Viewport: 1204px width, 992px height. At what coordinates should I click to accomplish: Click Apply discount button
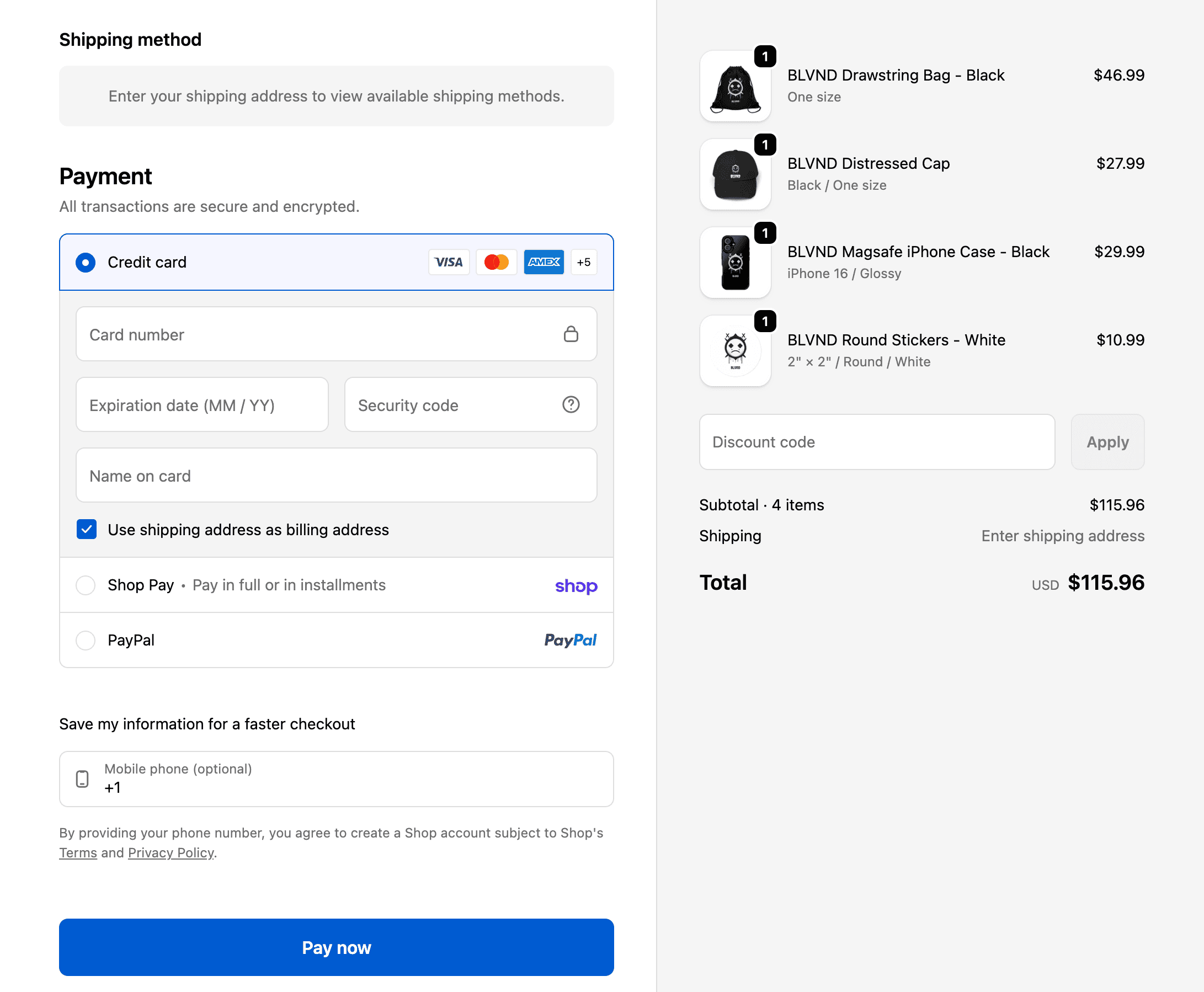point(1107,442)
